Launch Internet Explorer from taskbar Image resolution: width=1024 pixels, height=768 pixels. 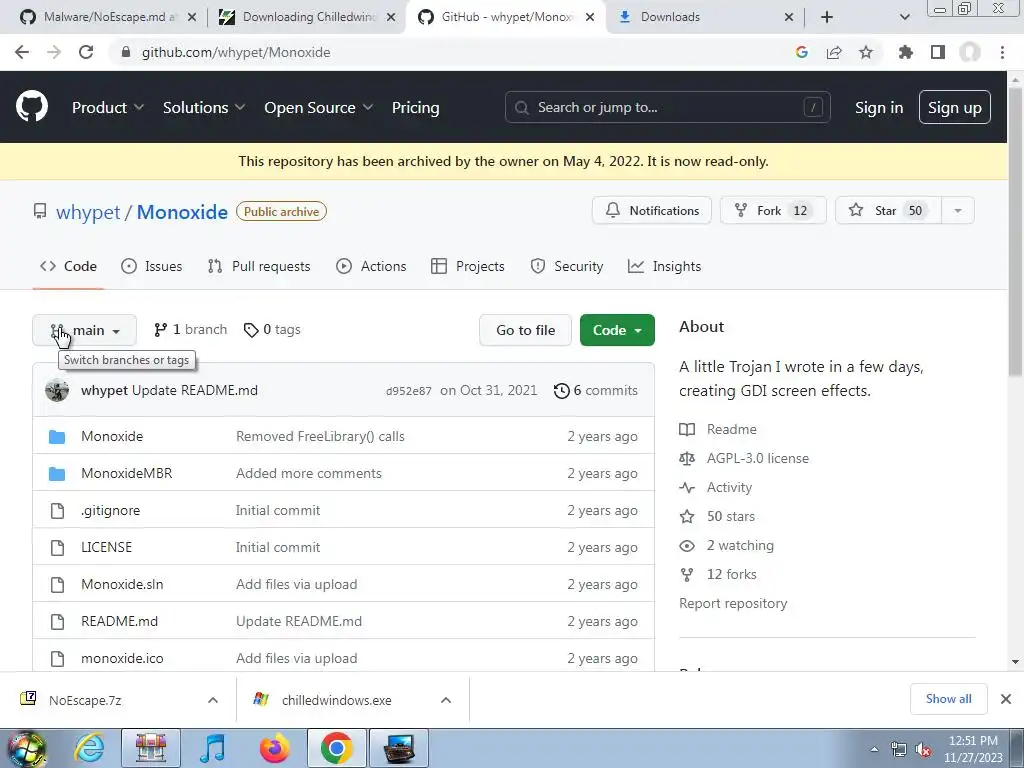[x=89, y=748]
